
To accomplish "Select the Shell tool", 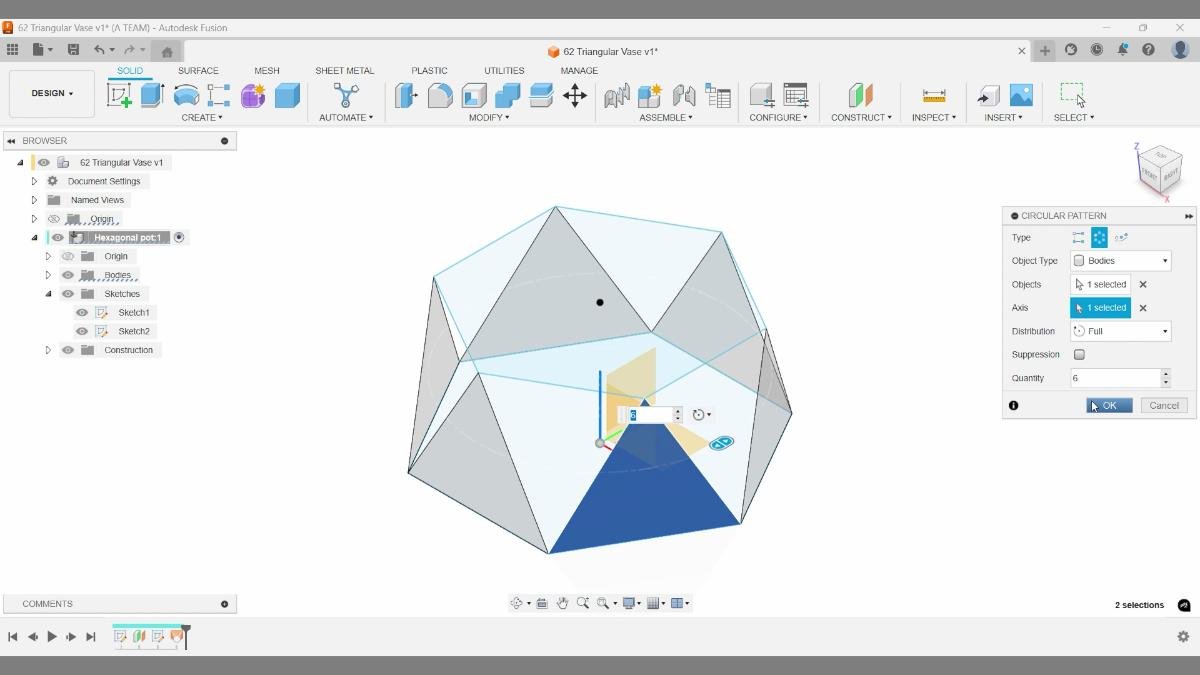I will [x=474, y=95].
